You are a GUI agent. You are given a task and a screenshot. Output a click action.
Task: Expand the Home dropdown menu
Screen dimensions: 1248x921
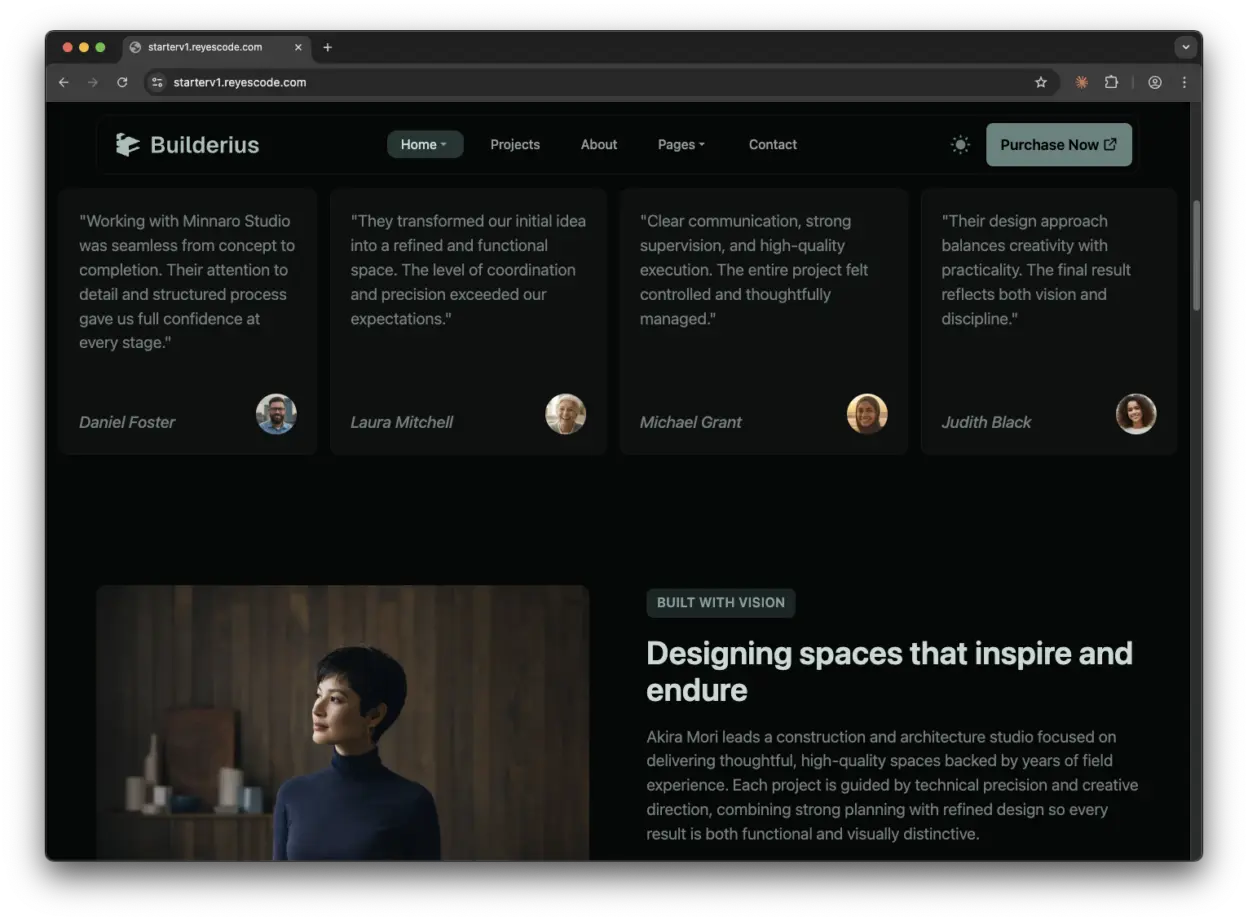click(424, 145)
